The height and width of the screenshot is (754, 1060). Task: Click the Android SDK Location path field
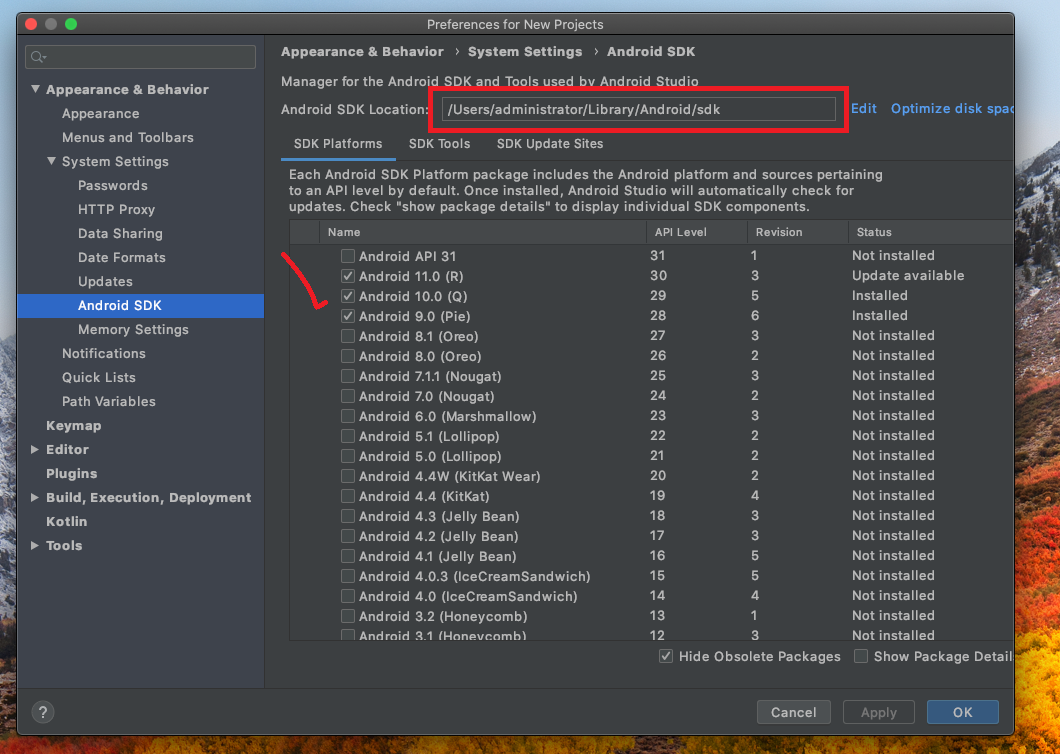click(x=639, y=109)
